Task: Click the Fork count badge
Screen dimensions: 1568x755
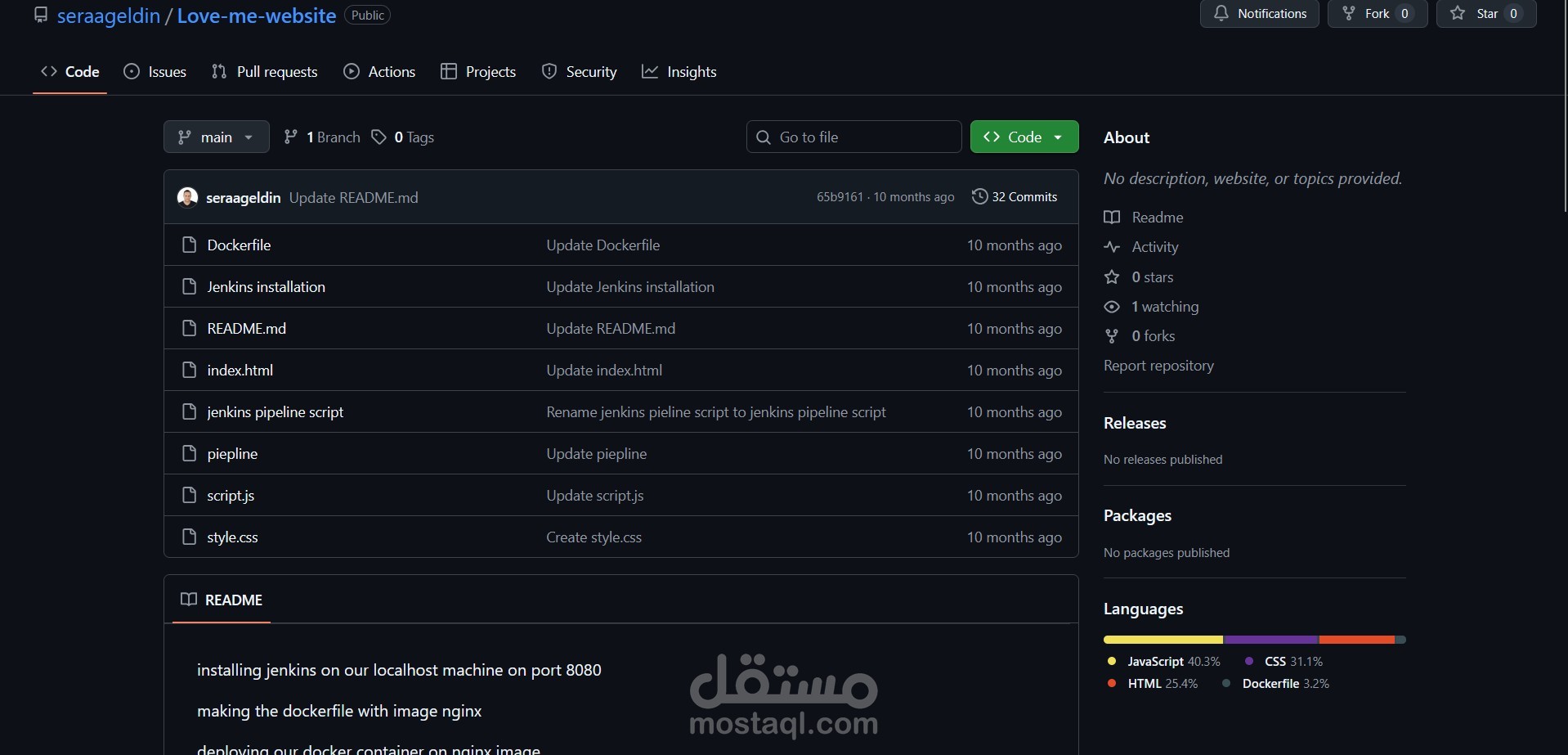Action: coord(1404,13)
